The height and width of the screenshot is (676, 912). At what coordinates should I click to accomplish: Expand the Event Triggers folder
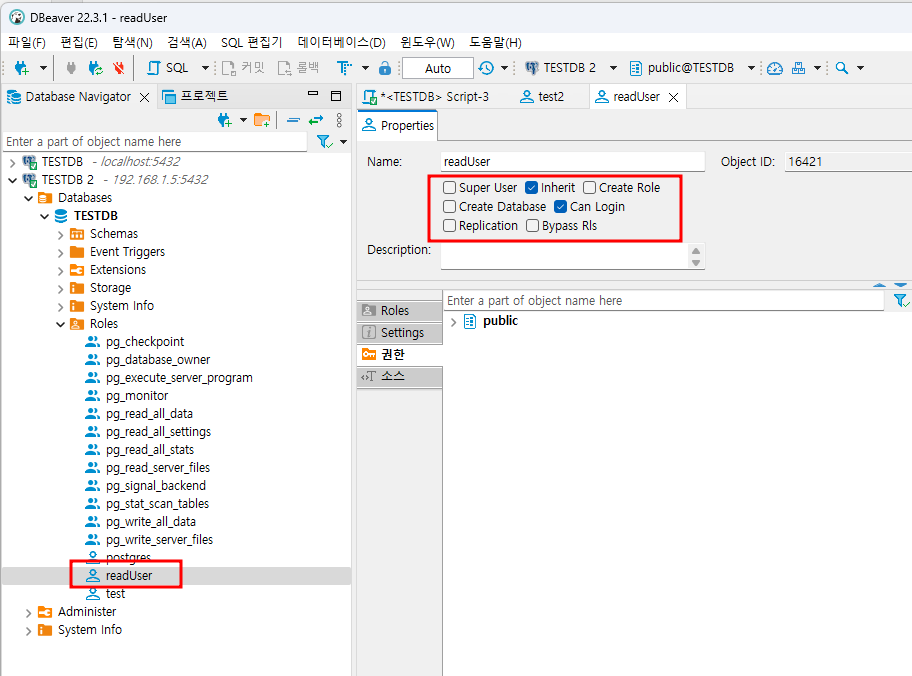[60, 253]
